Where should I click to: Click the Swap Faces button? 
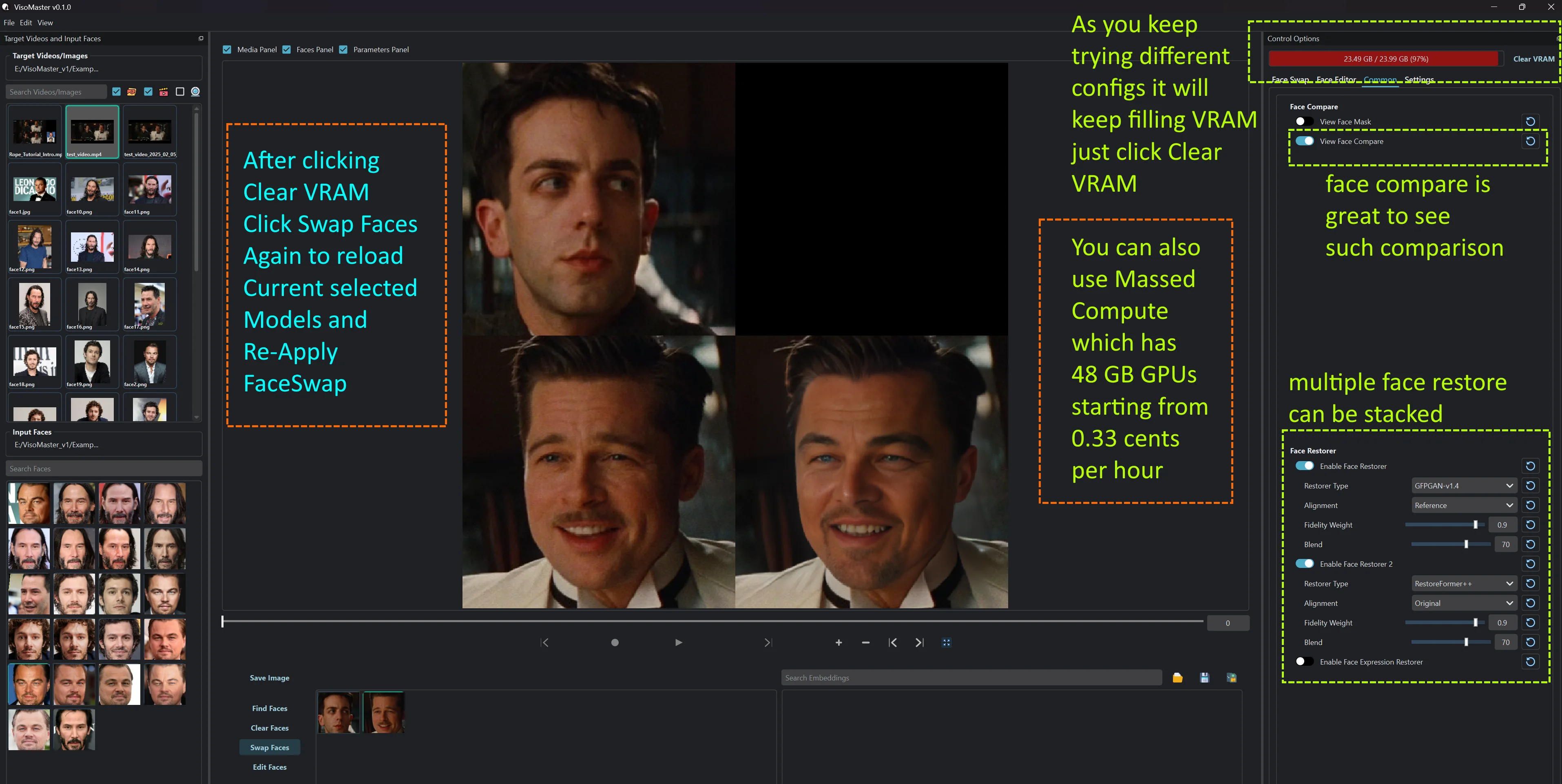tap(270, 748)
